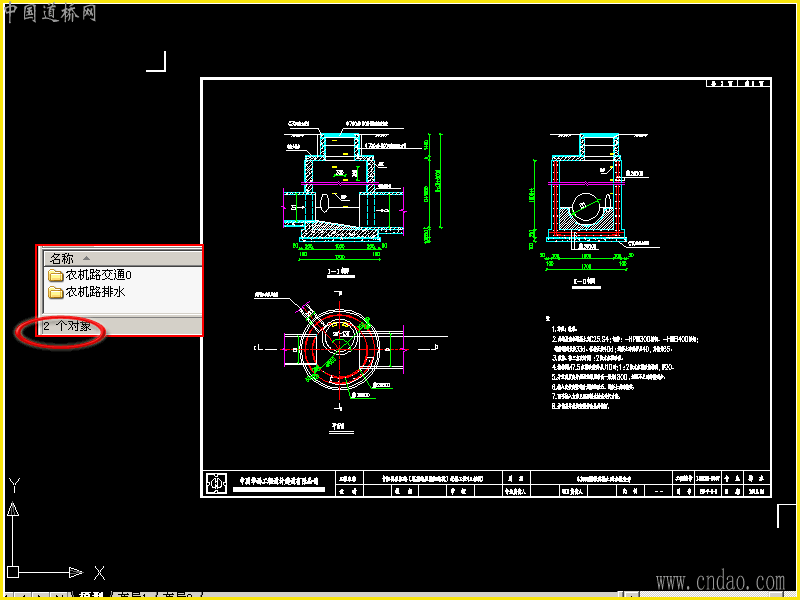Click the page number box at sheet top-right
This screenshot has width=800, height=600.
pyautogui.click(x=738, y=84)
